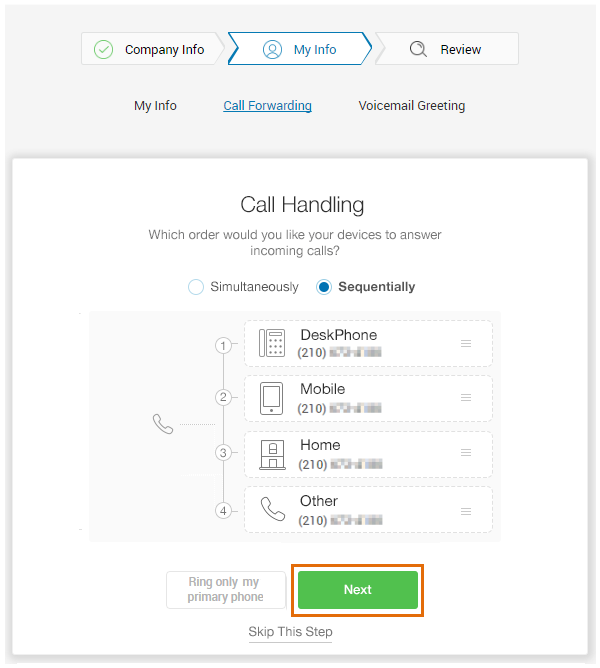Click the Mobile device icon
This screenshot has width=600, height=668.
(271, 398)
